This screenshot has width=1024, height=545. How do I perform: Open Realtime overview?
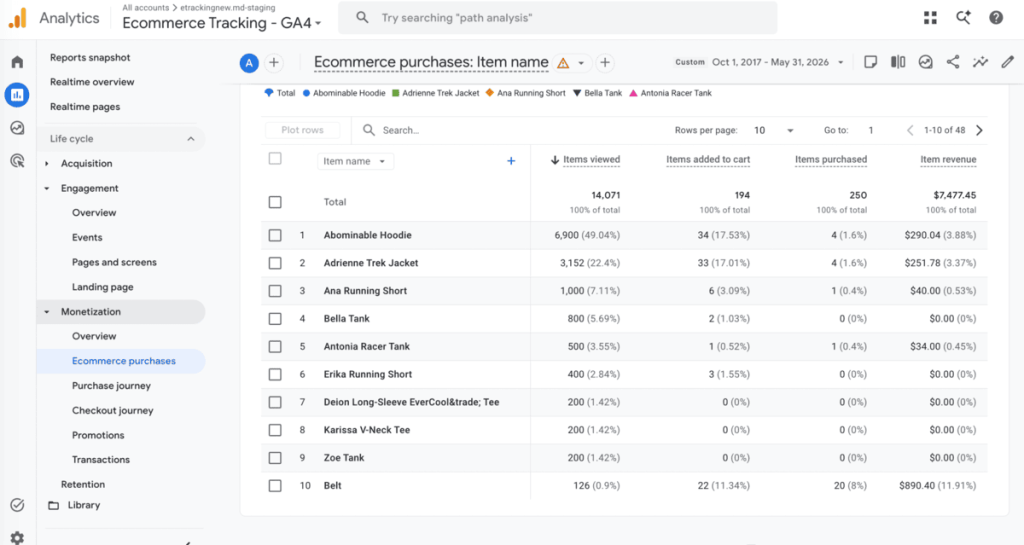pyautogui.click(x=92, y=82)
